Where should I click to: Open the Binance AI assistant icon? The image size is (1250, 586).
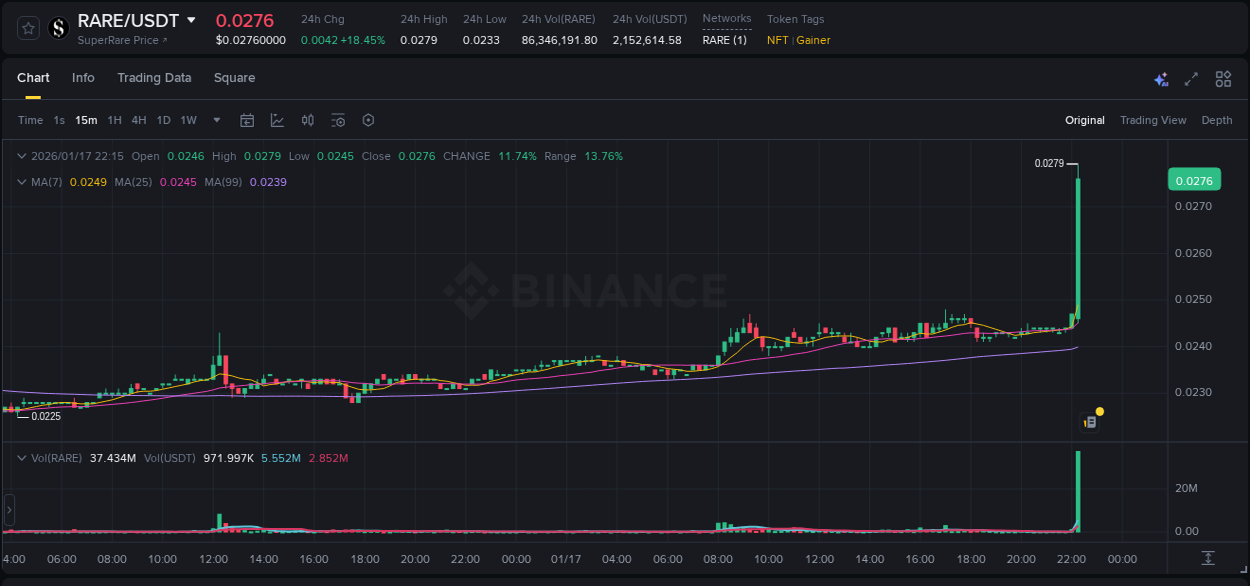coord(1161,79)
